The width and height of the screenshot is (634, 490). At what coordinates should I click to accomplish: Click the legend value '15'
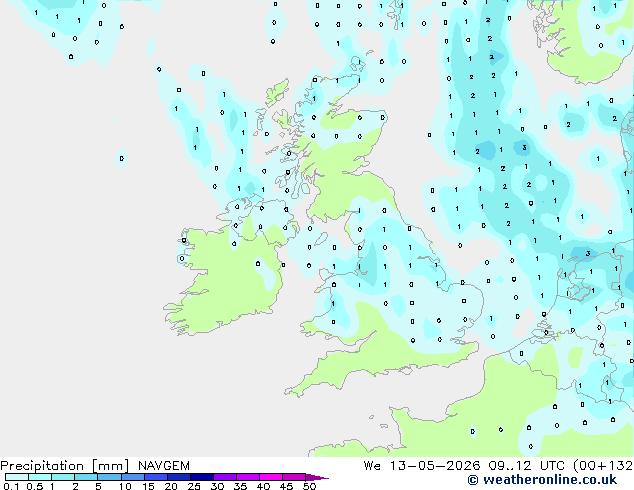pyautogui.click(x=148, y=486)
